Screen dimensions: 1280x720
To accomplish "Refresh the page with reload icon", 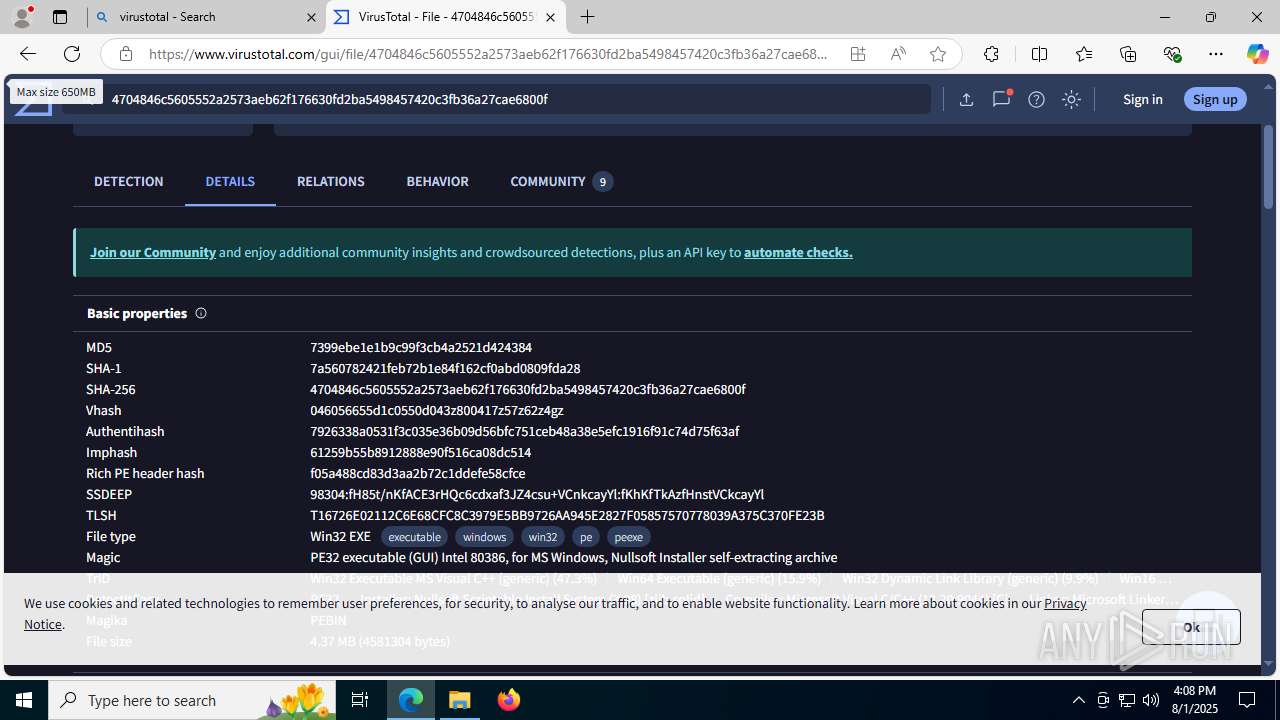I will point(72,54).
